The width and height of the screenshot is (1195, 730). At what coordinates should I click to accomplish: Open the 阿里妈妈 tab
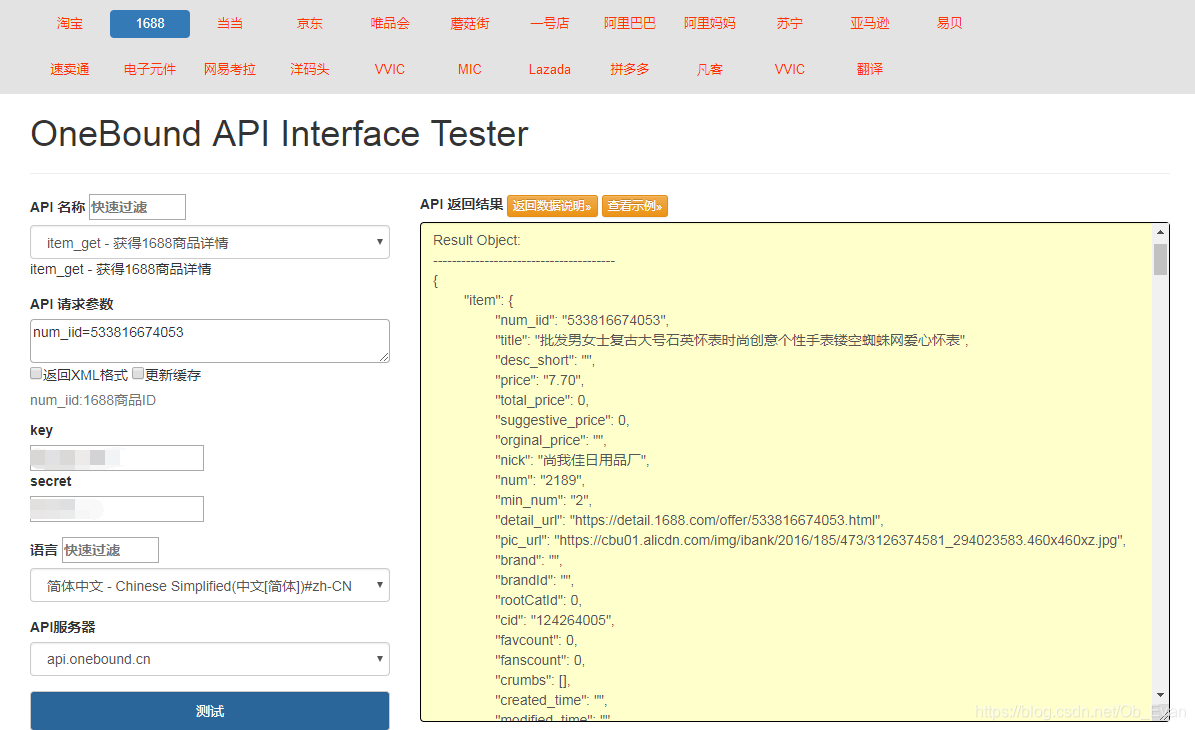point(710,24)
